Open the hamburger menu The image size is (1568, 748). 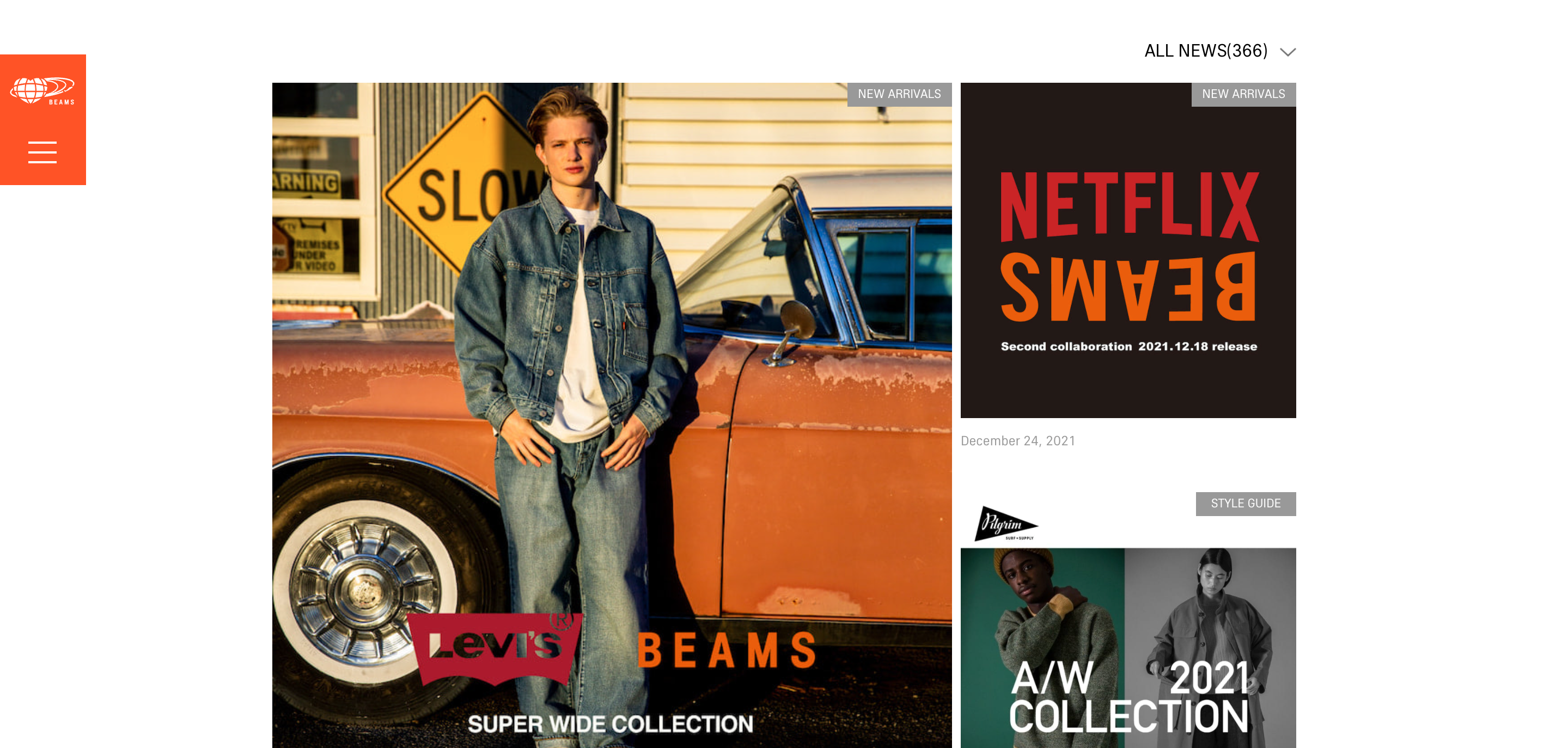42,152
